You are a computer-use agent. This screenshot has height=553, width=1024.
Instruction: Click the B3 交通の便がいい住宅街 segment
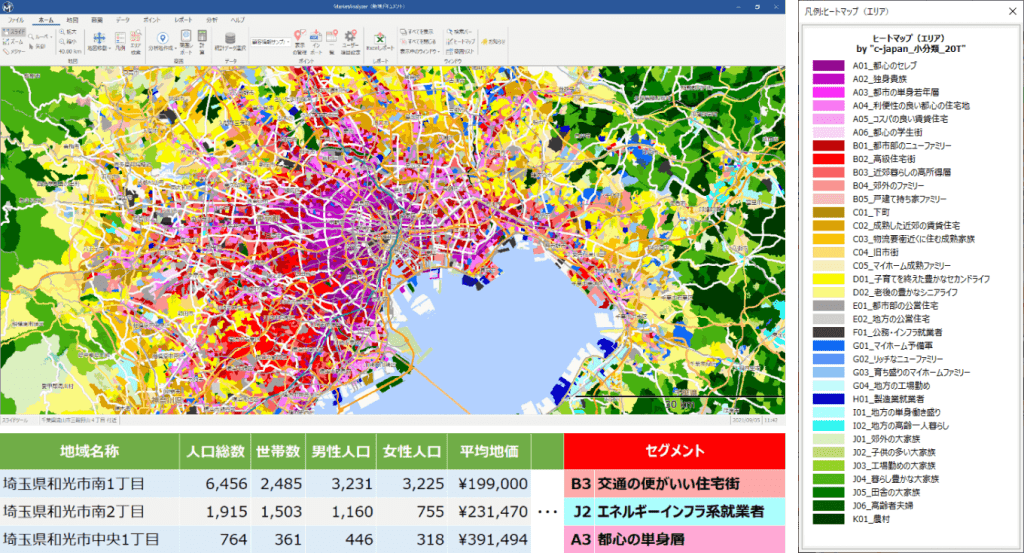[x=675, y=484]
